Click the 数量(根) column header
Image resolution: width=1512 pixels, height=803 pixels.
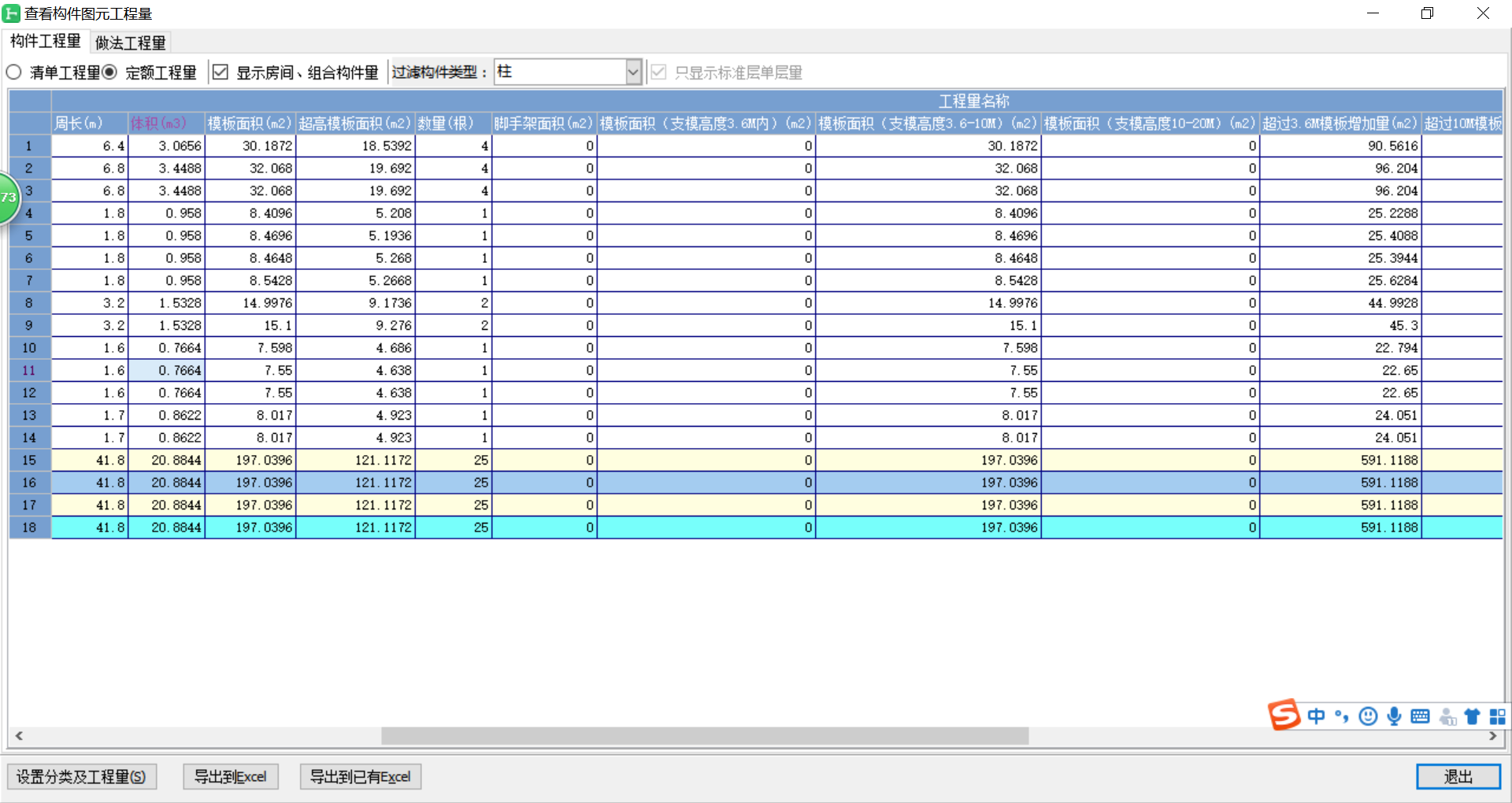tap(454, 124)
